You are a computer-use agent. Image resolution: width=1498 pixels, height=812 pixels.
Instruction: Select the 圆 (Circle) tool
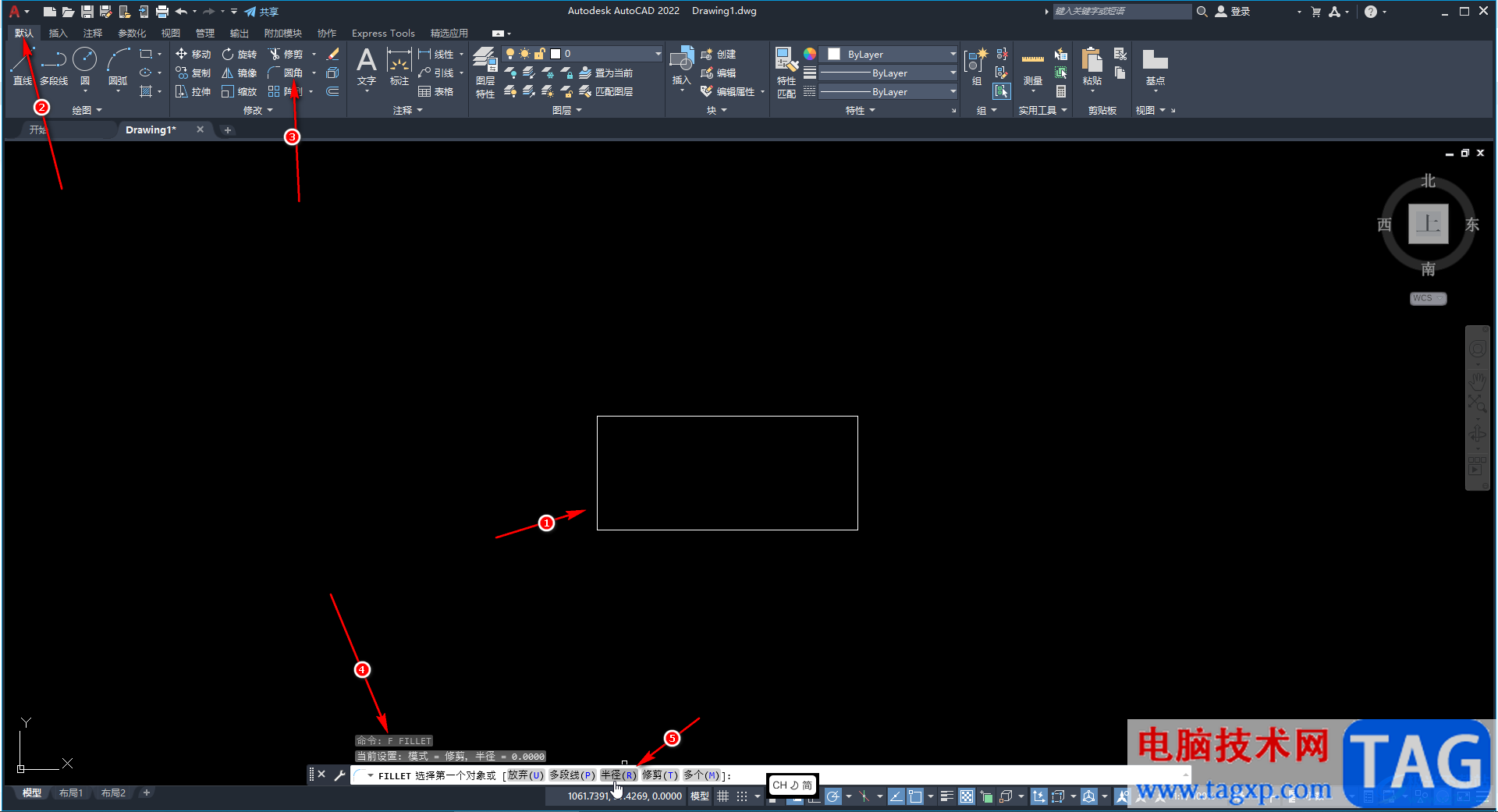pyautogui.click(x=84, y=66)
